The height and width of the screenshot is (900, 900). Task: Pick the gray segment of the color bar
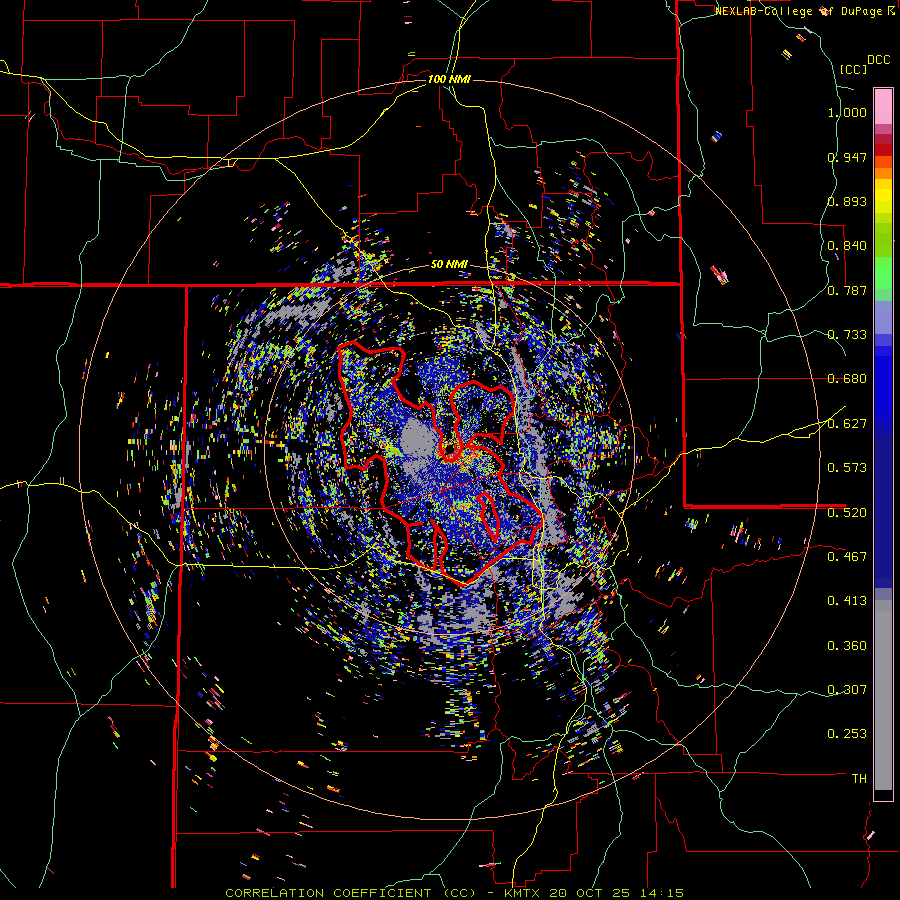coord(883,695)
